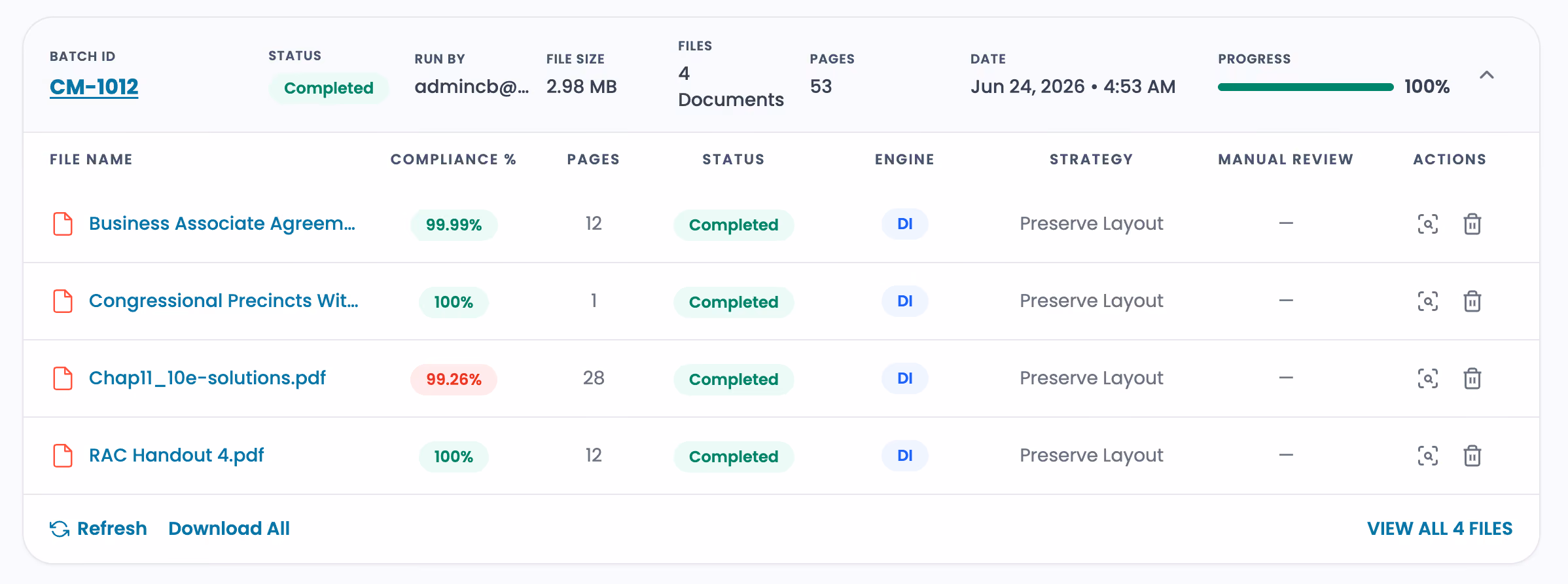Click the ENGINE column header

tap(905, 159)
